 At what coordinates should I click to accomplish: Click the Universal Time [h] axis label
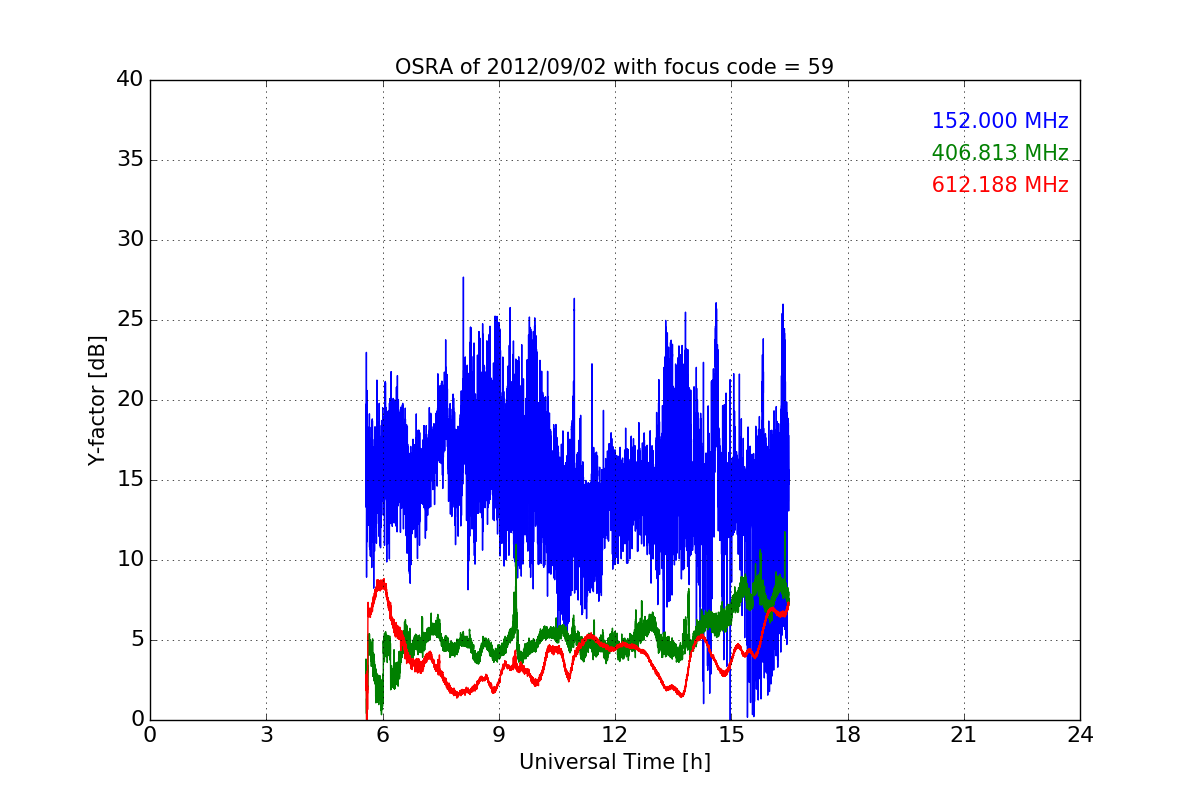pos(615,762)
